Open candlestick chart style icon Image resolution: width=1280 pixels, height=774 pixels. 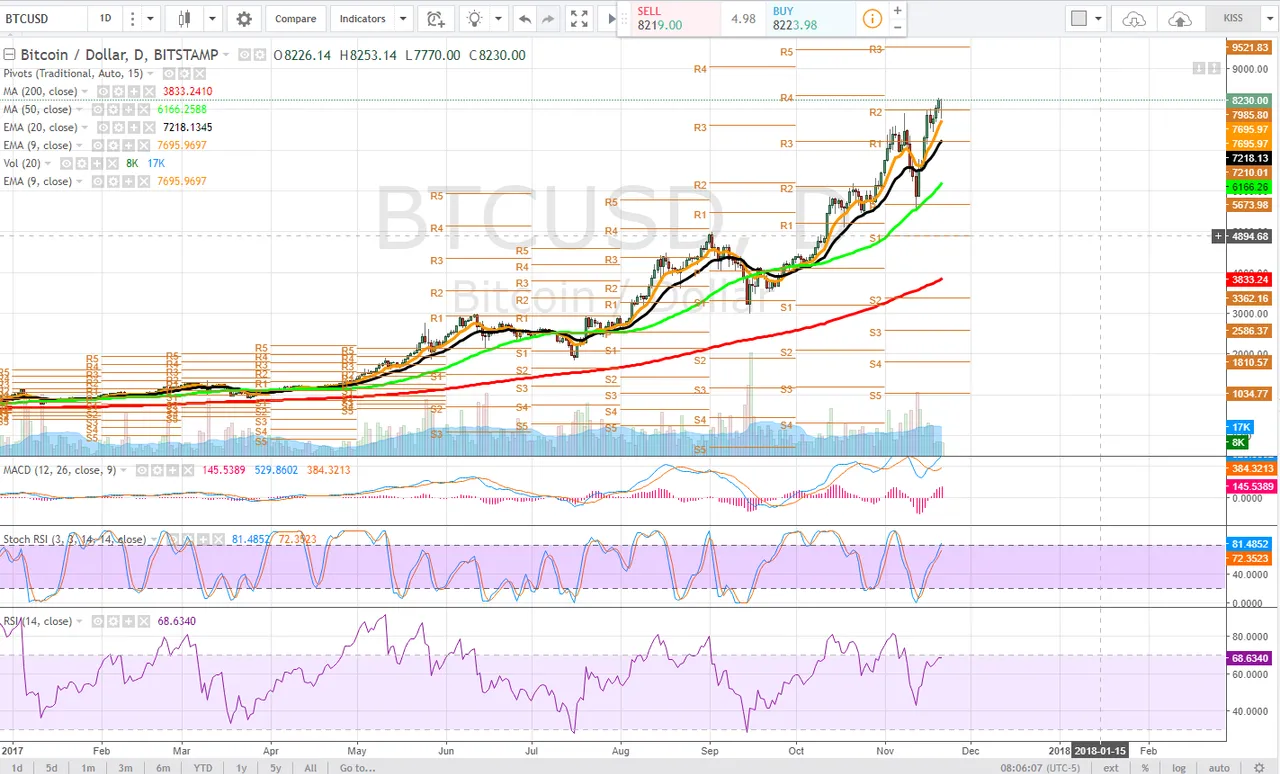click(x=183, y=19)
